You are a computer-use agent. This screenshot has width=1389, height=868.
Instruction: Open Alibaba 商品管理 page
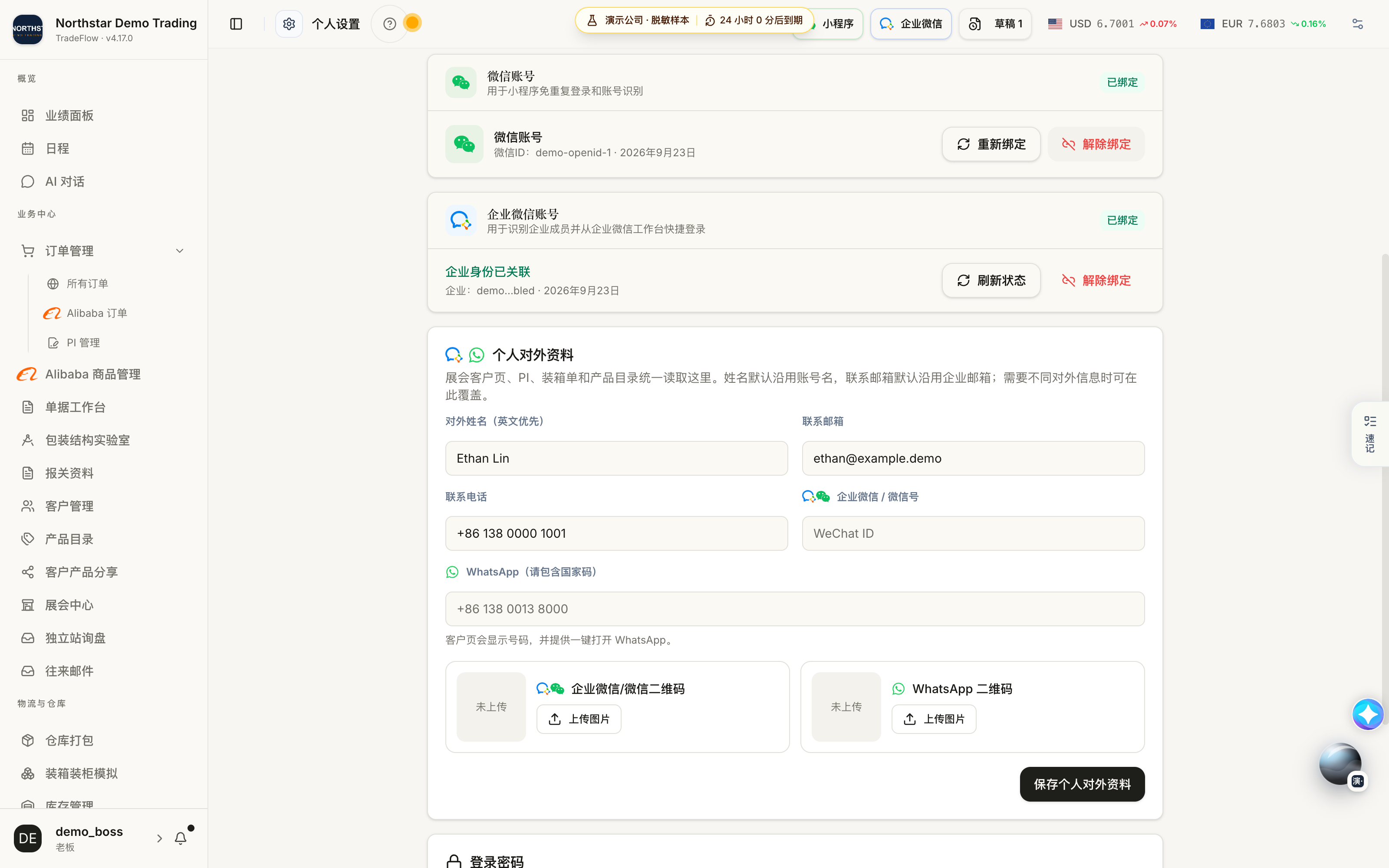(x=104, y=374)
